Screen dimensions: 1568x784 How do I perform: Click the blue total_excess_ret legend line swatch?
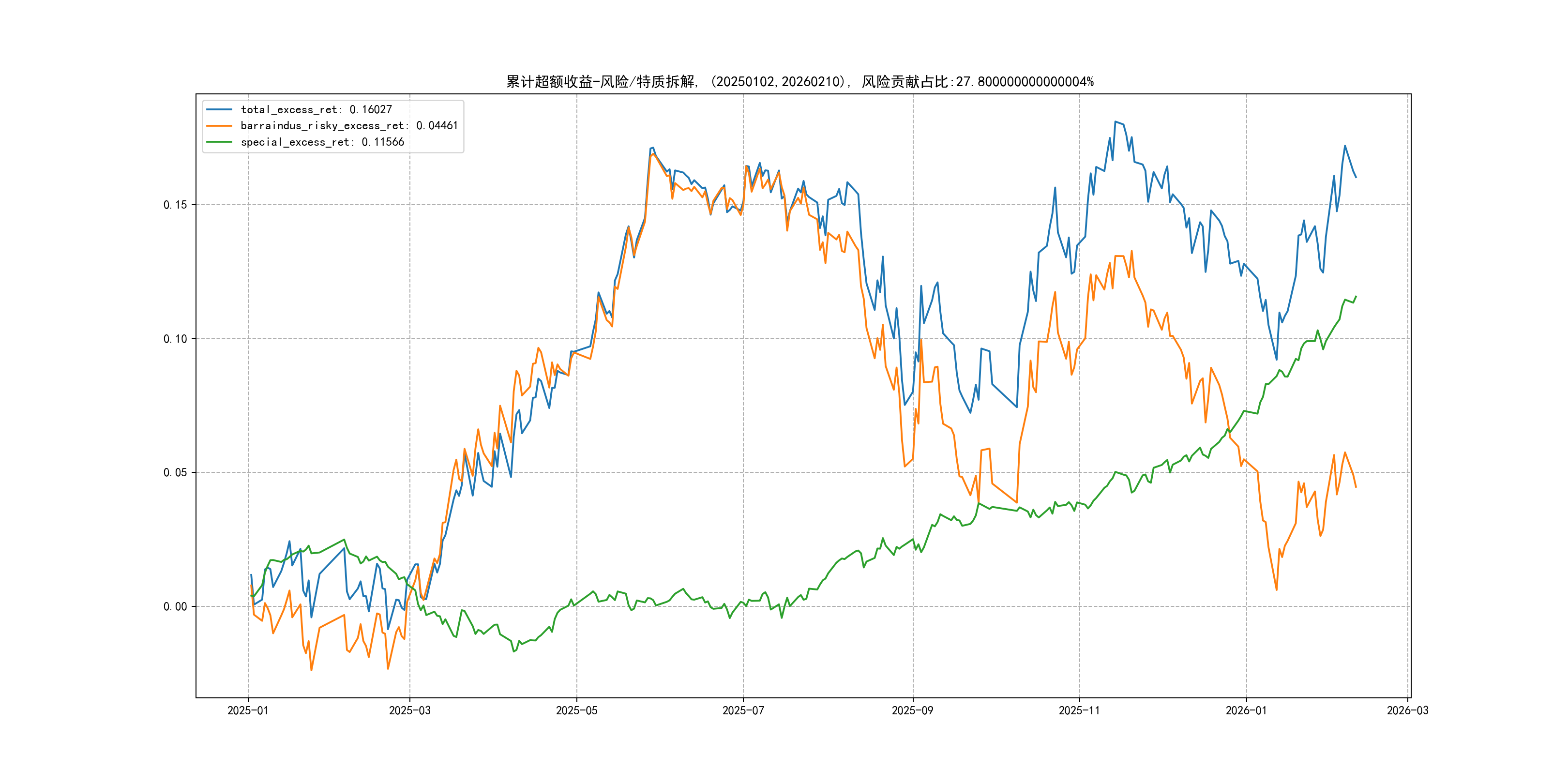(x=219, y=109)
